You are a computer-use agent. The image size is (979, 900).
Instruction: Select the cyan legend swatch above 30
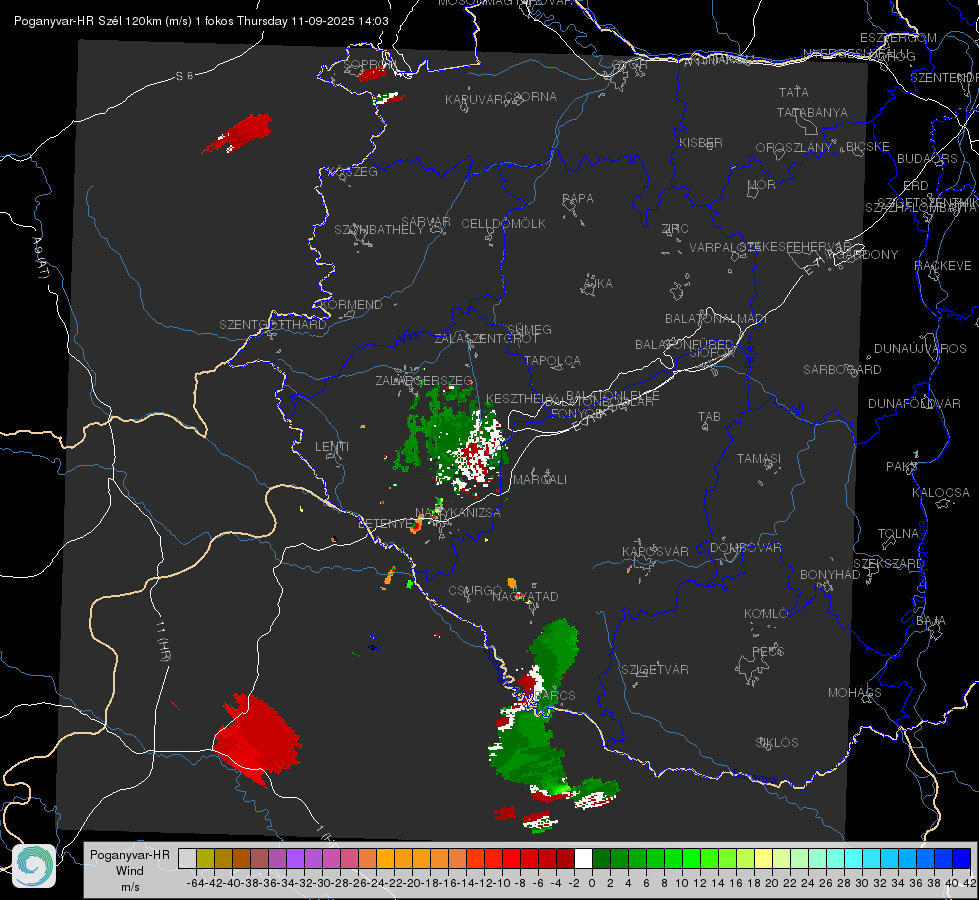tap(872, 858)
